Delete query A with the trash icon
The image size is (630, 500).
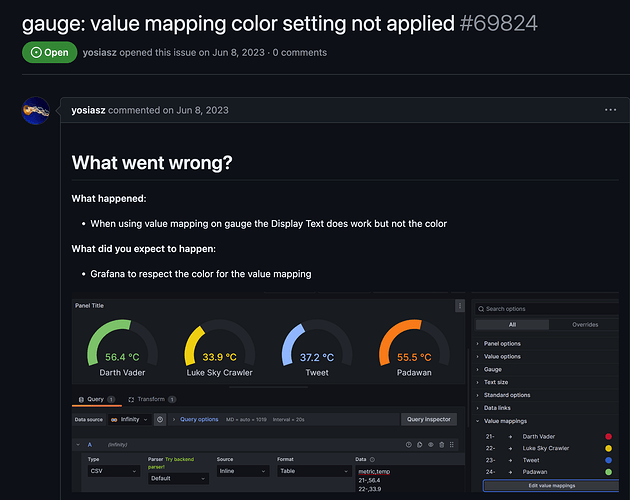(x=442, y=445)
